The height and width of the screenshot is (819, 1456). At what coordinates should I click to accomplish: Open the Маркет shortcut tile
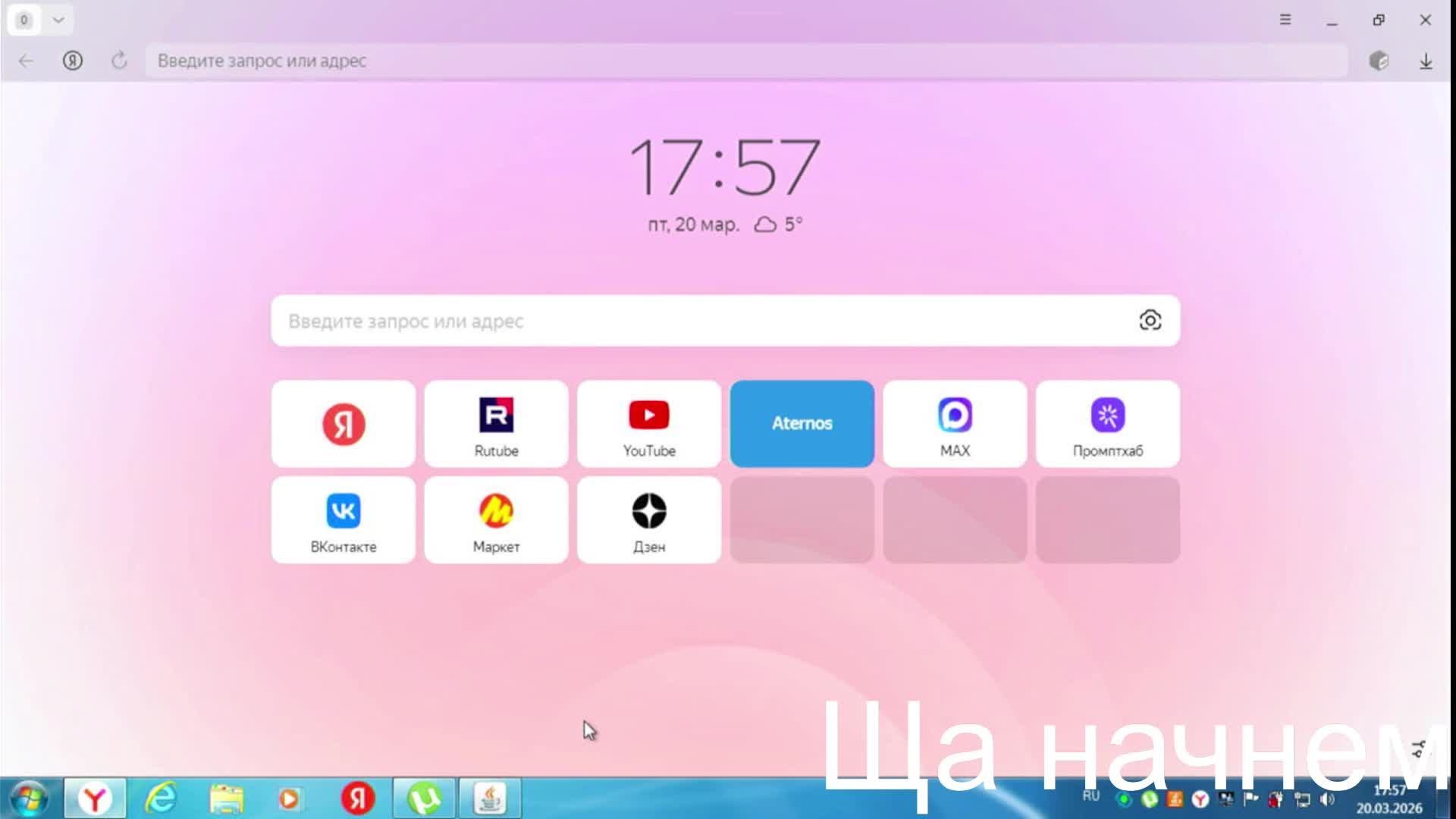(x=496, y=519)
